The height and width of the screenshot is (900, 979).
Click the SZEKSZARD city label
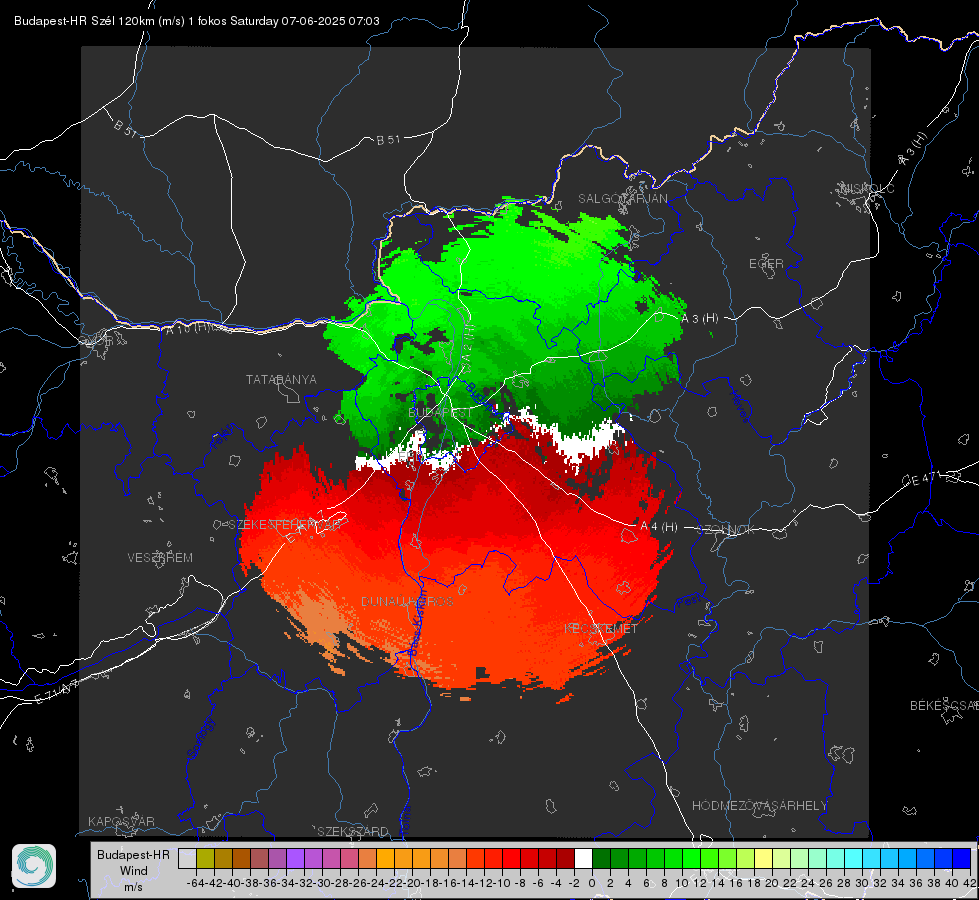[353, 831]
